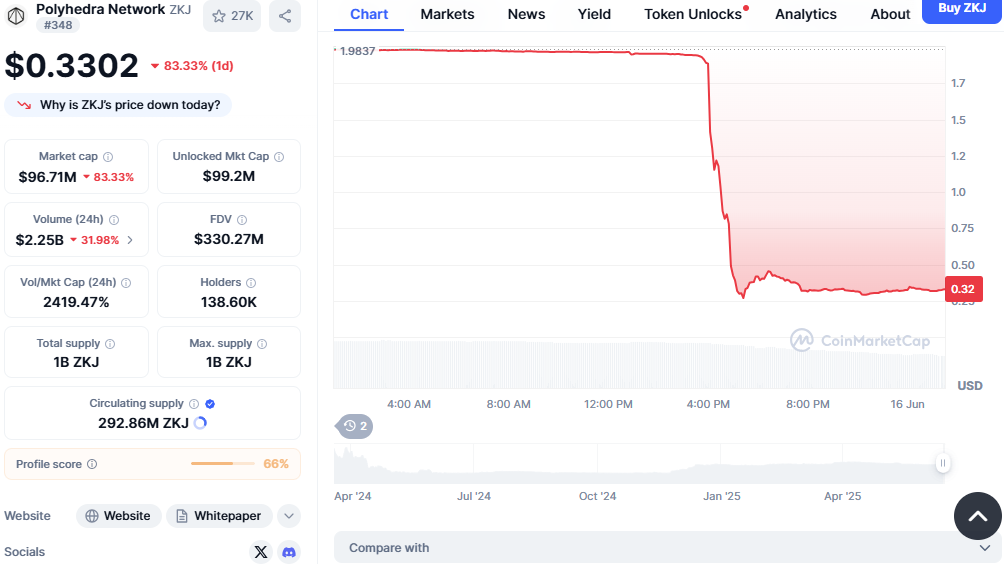This screenshot has height=564, width=1004.
Task: Click Why is ZKJ's price down today?
Action: coord(118,105)
